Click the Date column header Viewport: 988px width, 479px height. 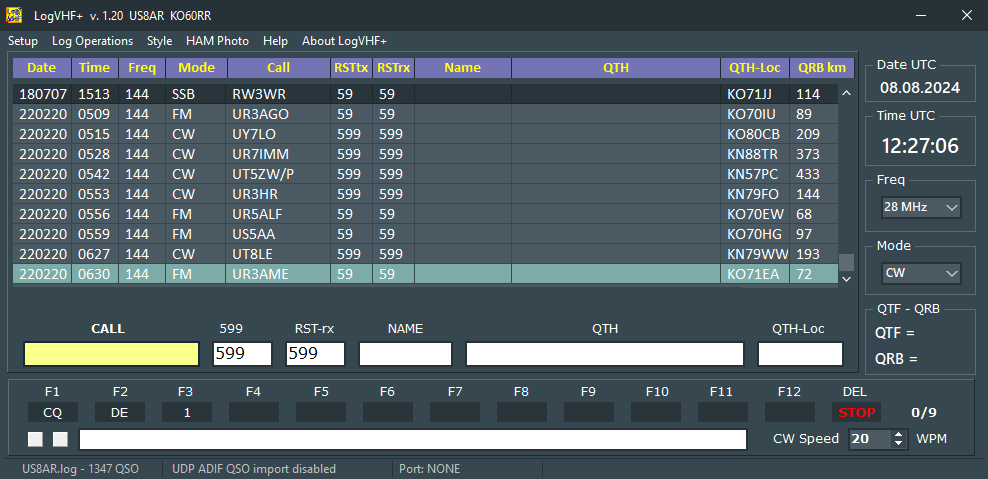[x=42, y=68]
